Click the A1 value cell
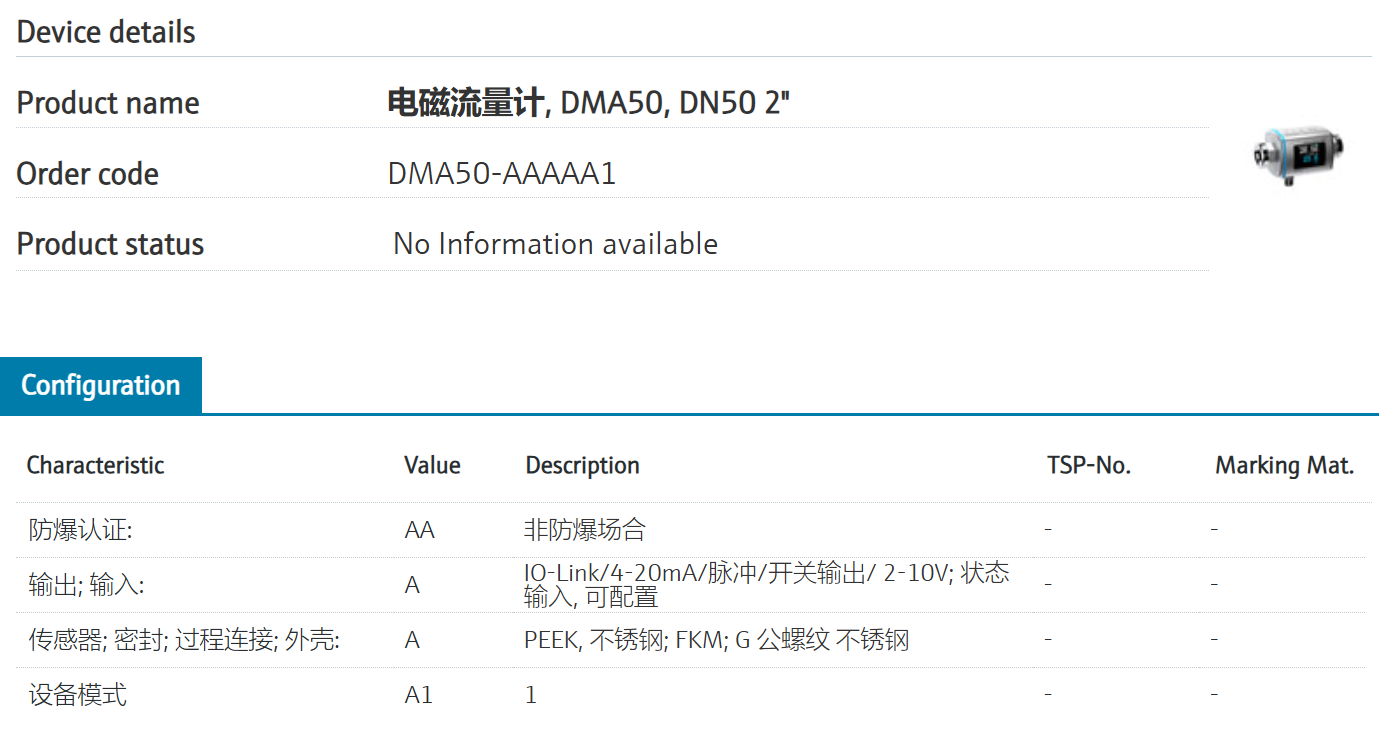1379x733 pixels. coord(418,695)
